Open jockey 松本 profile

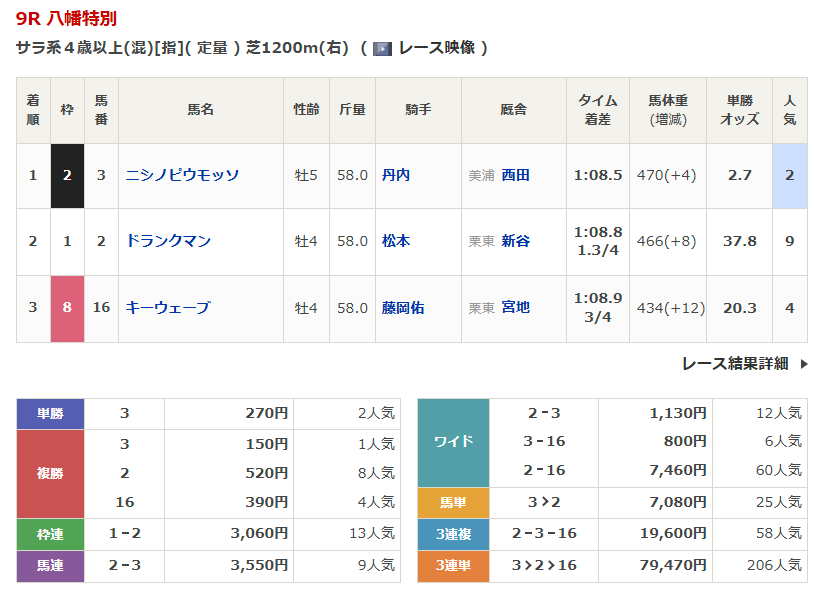coord(396,241)
